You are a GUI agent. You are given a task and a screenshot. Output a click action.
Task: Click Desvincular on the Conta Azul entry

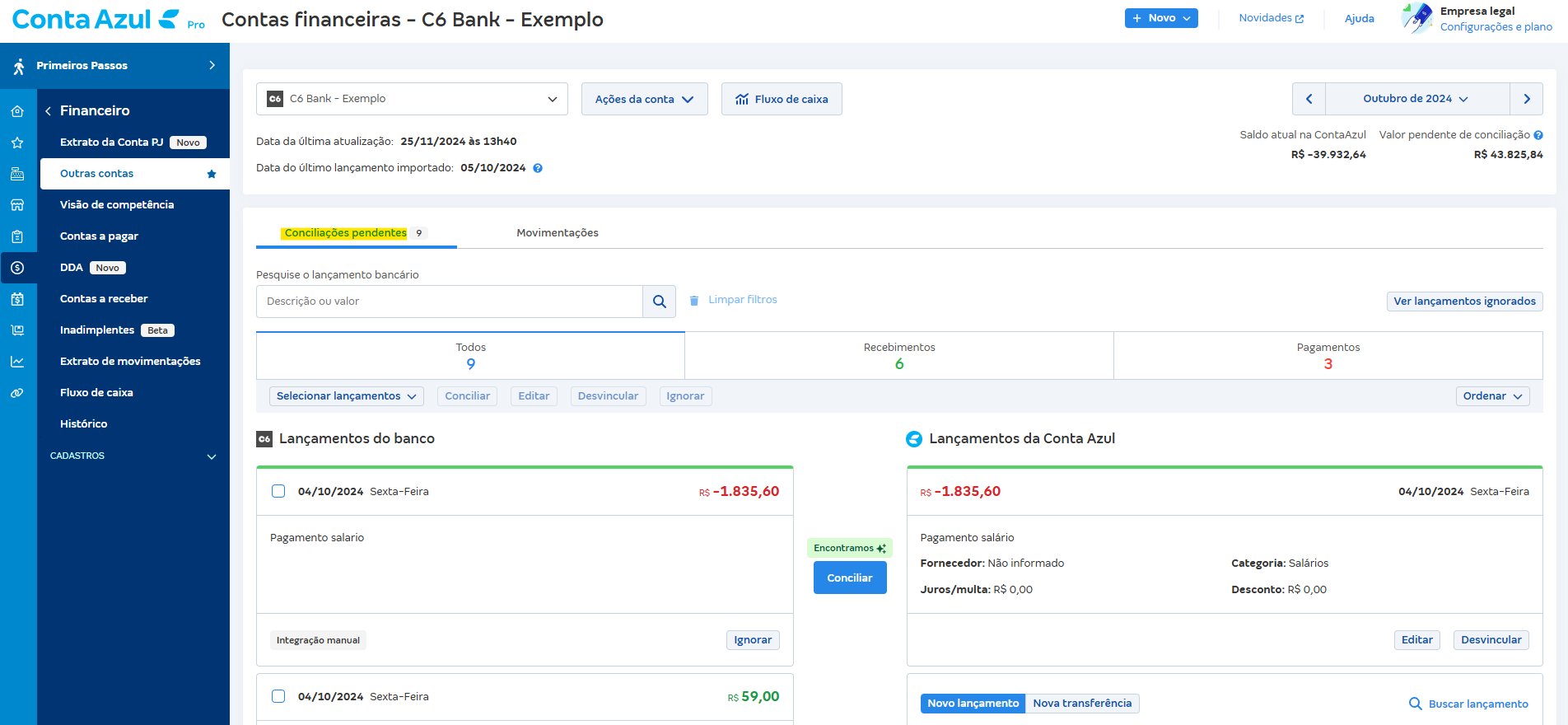click(1491, 640)
